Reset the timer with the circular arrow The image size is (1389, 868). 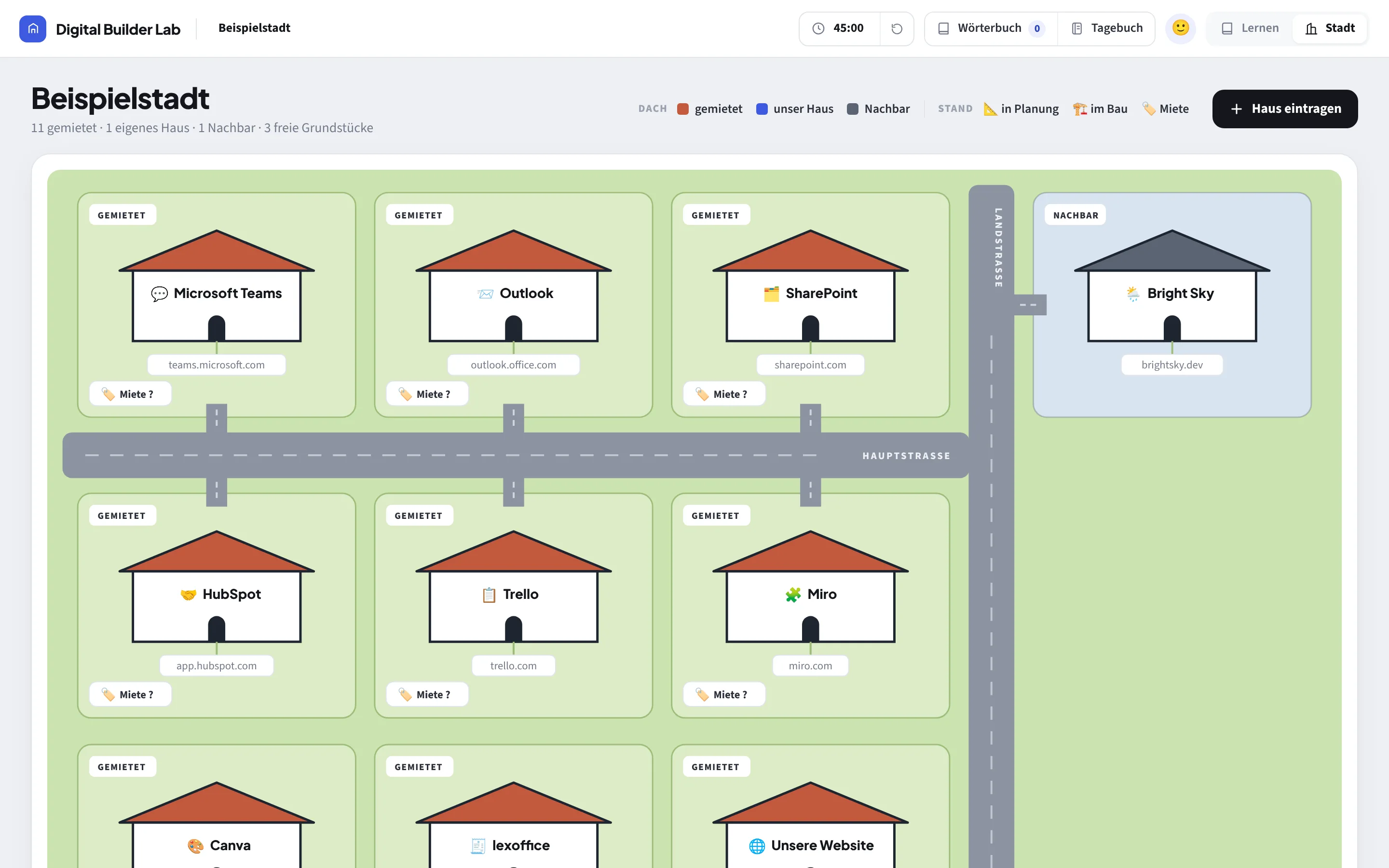[x=897, y=29]
